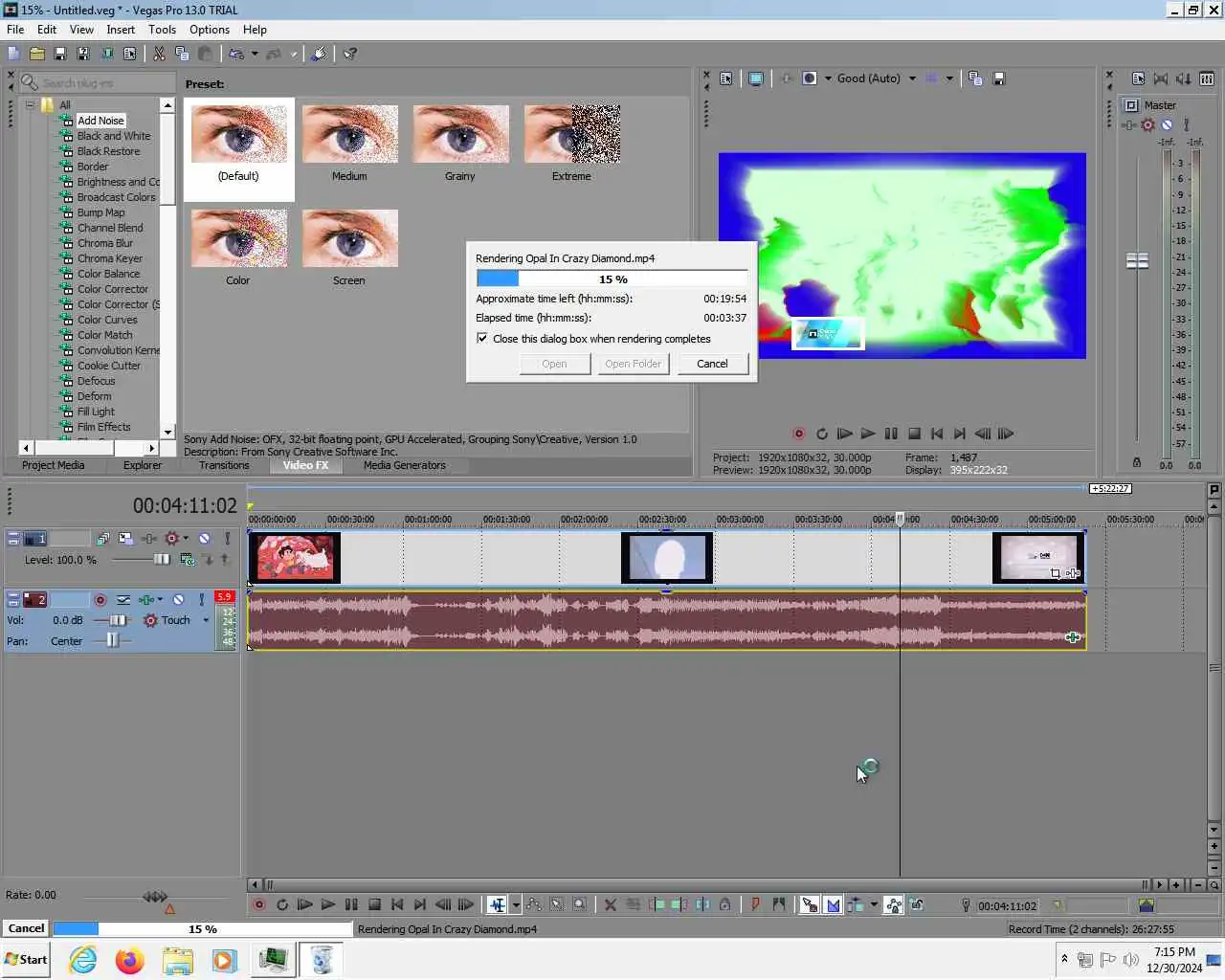Image resolution: width=1225 pixels, height=980 pixels.
Task: Open Internet Explorer from the taskbar
Action: pos(83,960)
